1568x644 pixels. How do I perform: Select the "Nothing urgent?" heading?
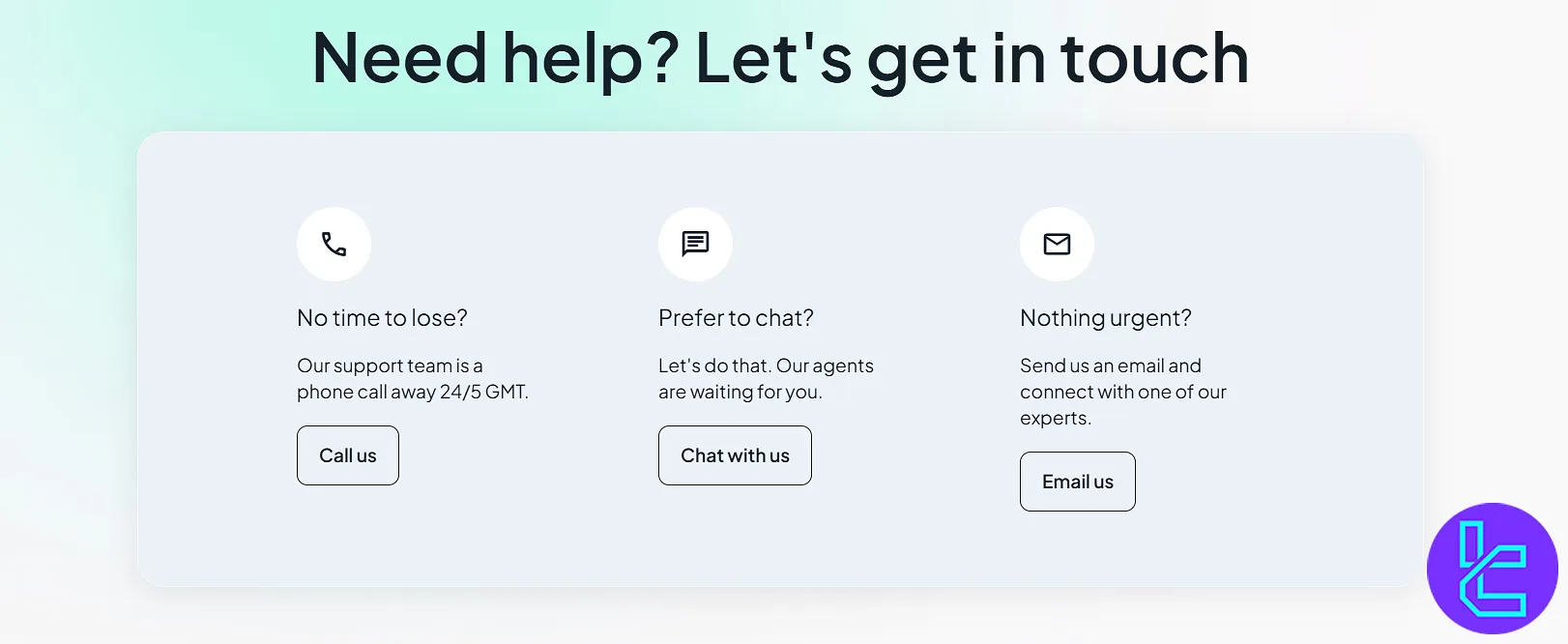[1105, 318]
